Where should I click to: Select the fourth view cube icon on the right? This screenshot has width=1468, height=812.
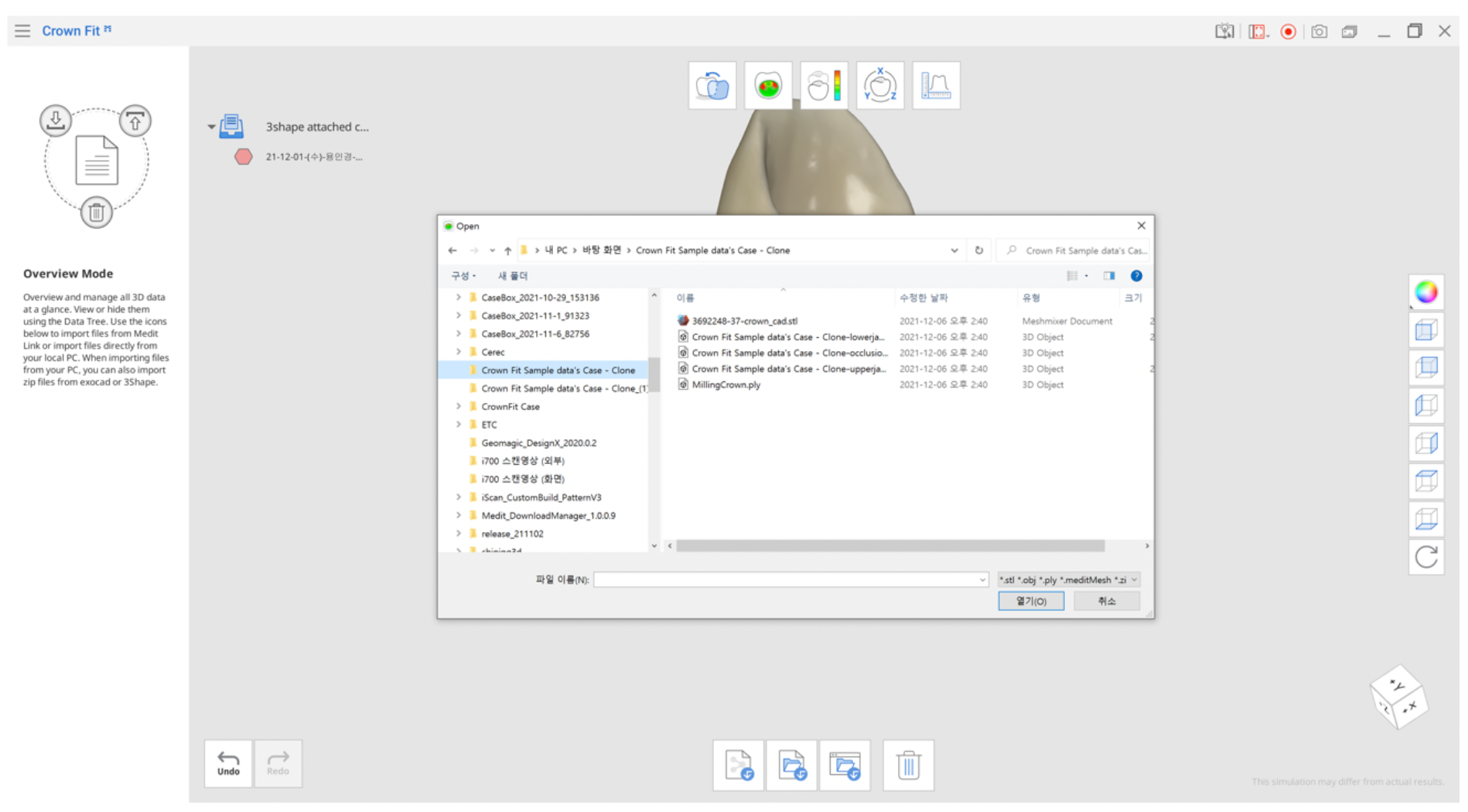click(1426, 443)
